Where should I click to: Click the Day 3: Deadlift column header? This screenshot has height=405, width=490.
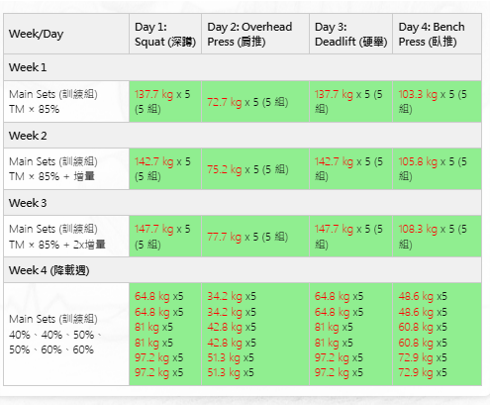(x=351, y=34)
